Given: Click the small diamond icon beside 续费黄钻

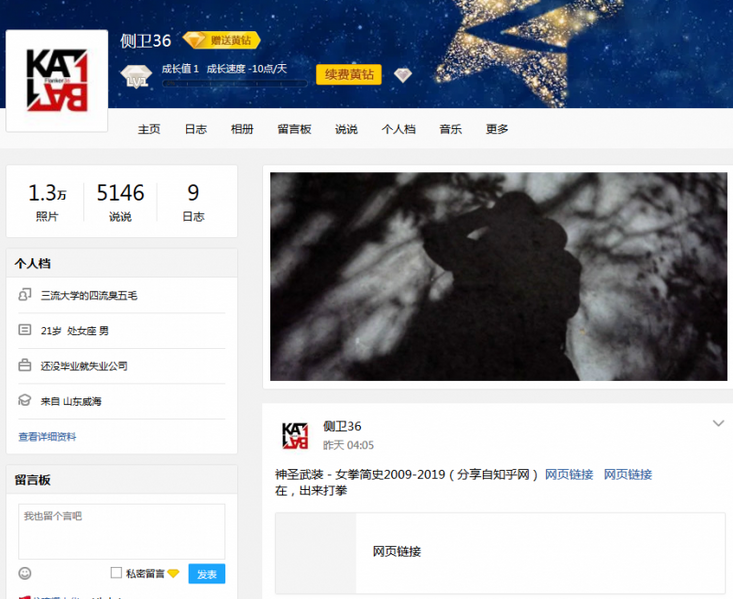Looking at the screenshot, I should pos(402,75).
